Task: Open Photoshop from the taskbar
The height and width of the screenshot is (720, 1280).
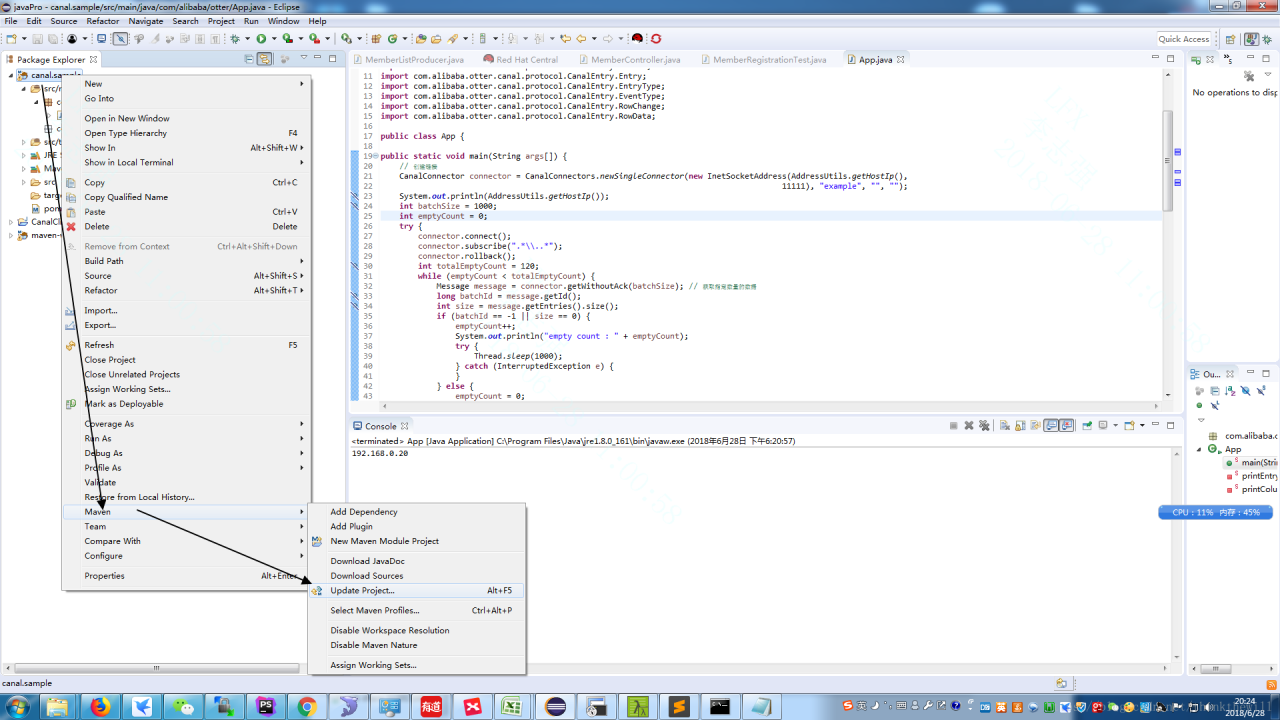Action: click(x=265, y=706)
